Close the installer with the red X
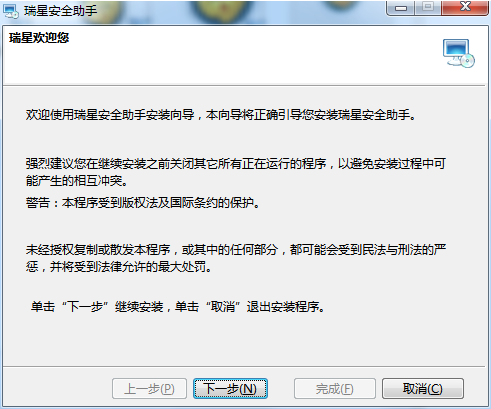This screenshot has height=409, width=491. [465, 7]
